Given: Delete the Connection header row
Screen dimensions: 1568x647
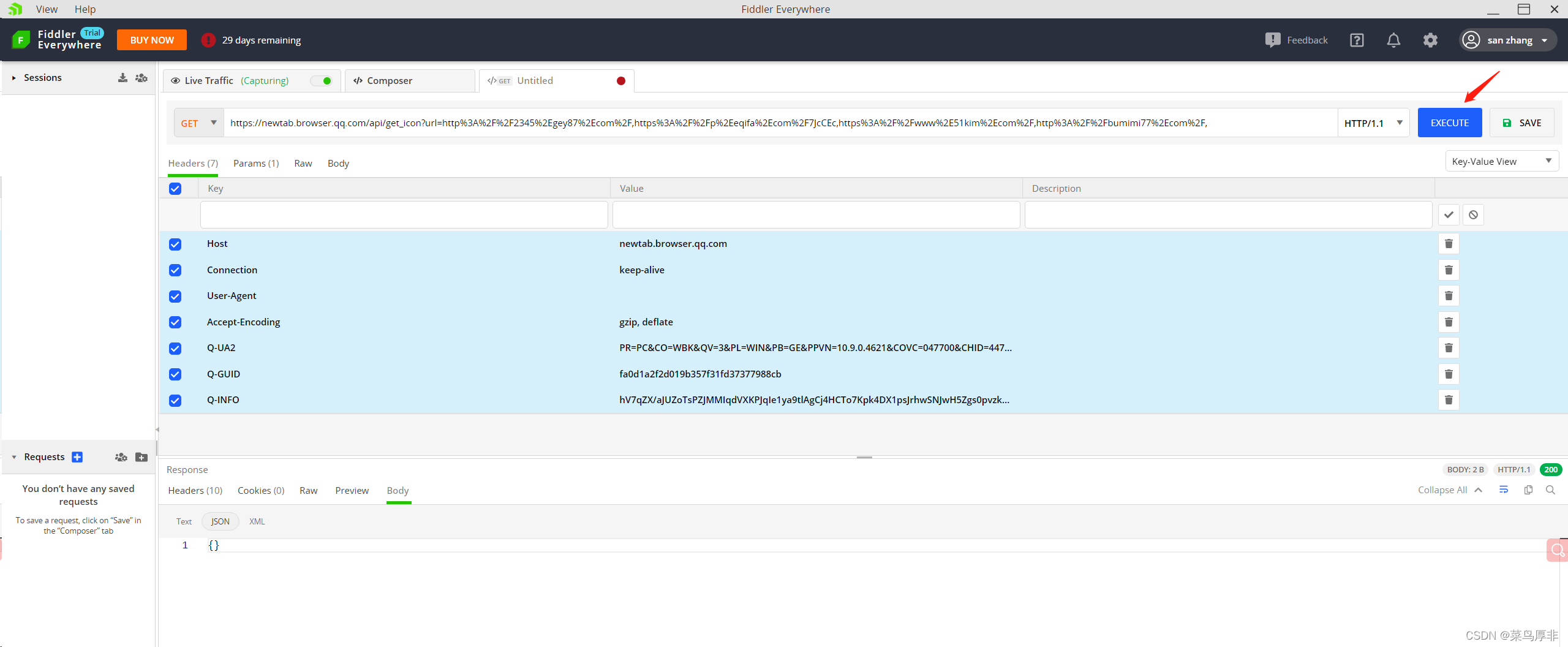Looking at the screenshot, I should pyautogui.click(x=1449, y=270).
